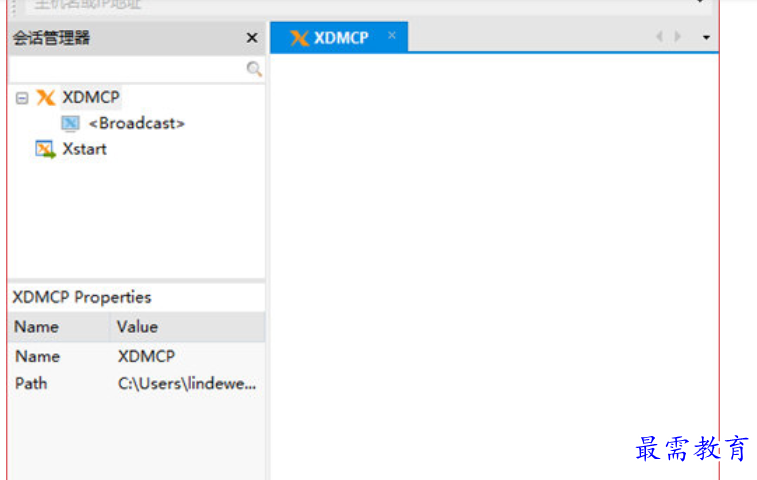The height and width of the screenshot is (480, 757).
Task: Select the C:\Users\lindewe... path value
Action: tap(187, 383)
